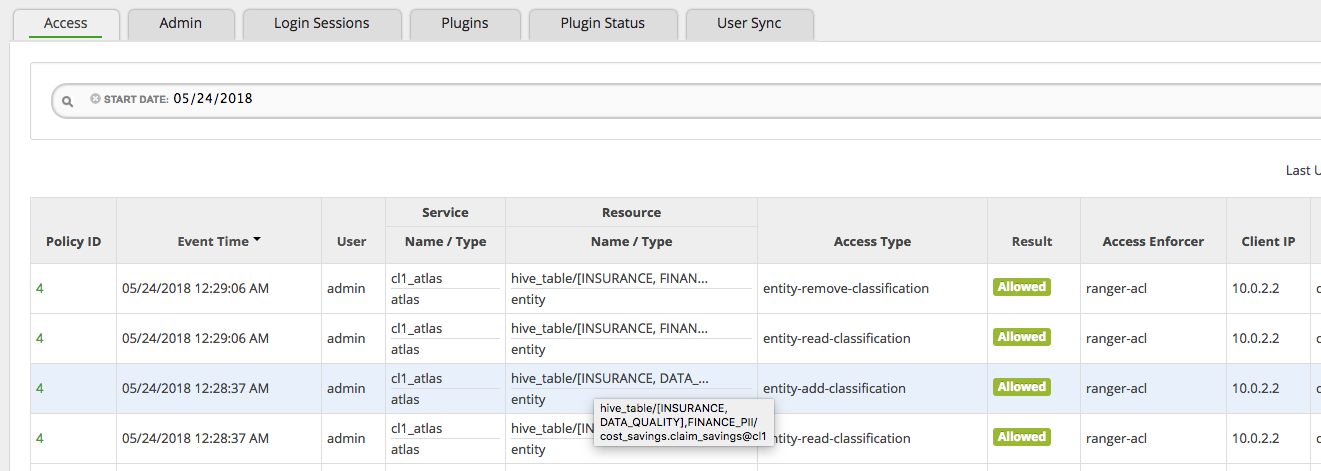Image resolution: width=1321 pixels, height=471 pixels.
Task: Switch to the Admin tab
Action: tap(181, 23)
